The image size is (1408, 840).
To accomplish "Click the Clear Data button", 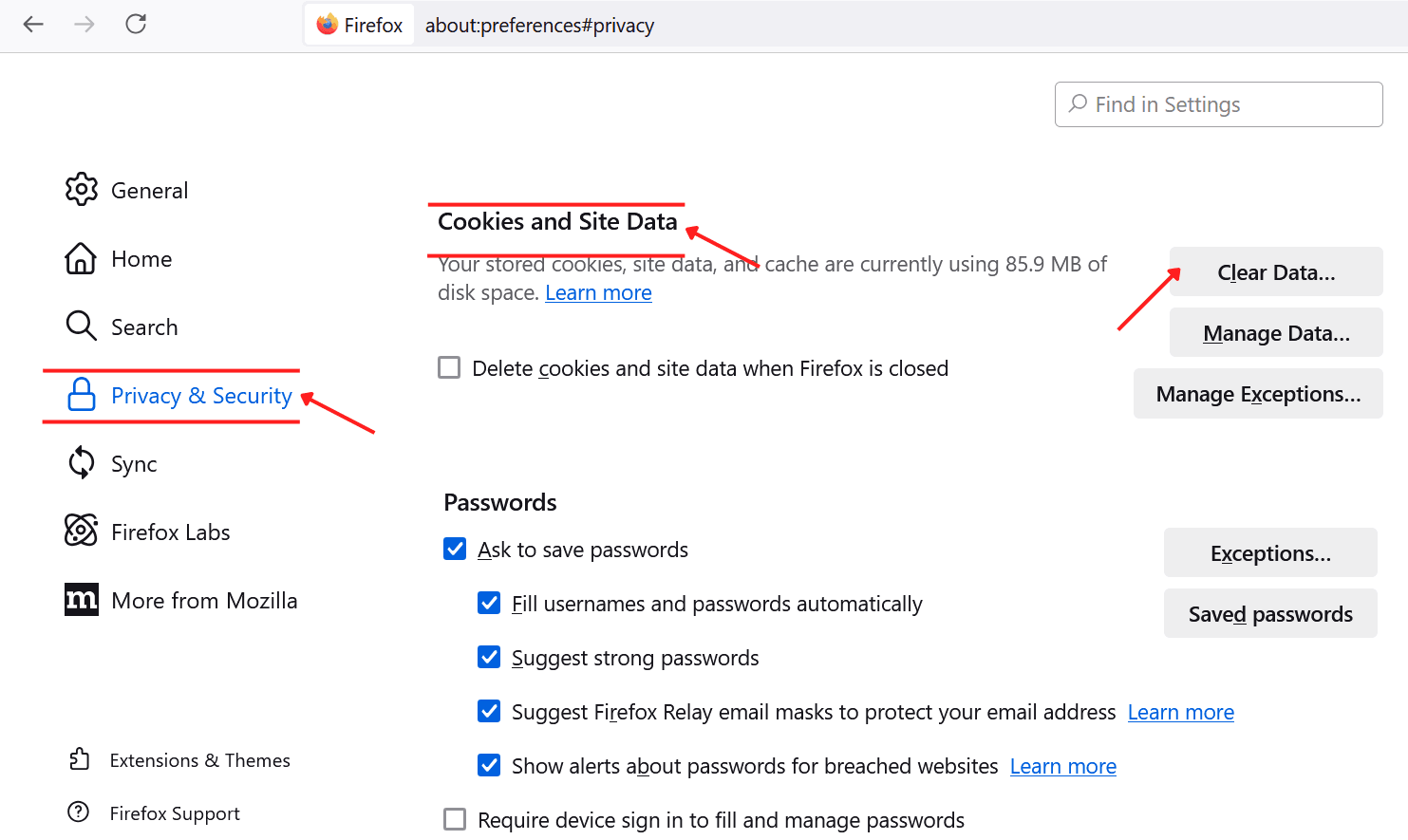I will click(1275, 271).
